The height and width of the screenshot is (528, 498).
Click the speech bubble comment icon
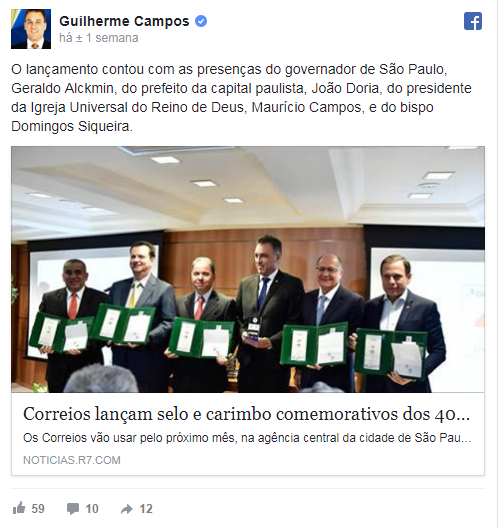(x=73, y=508)
